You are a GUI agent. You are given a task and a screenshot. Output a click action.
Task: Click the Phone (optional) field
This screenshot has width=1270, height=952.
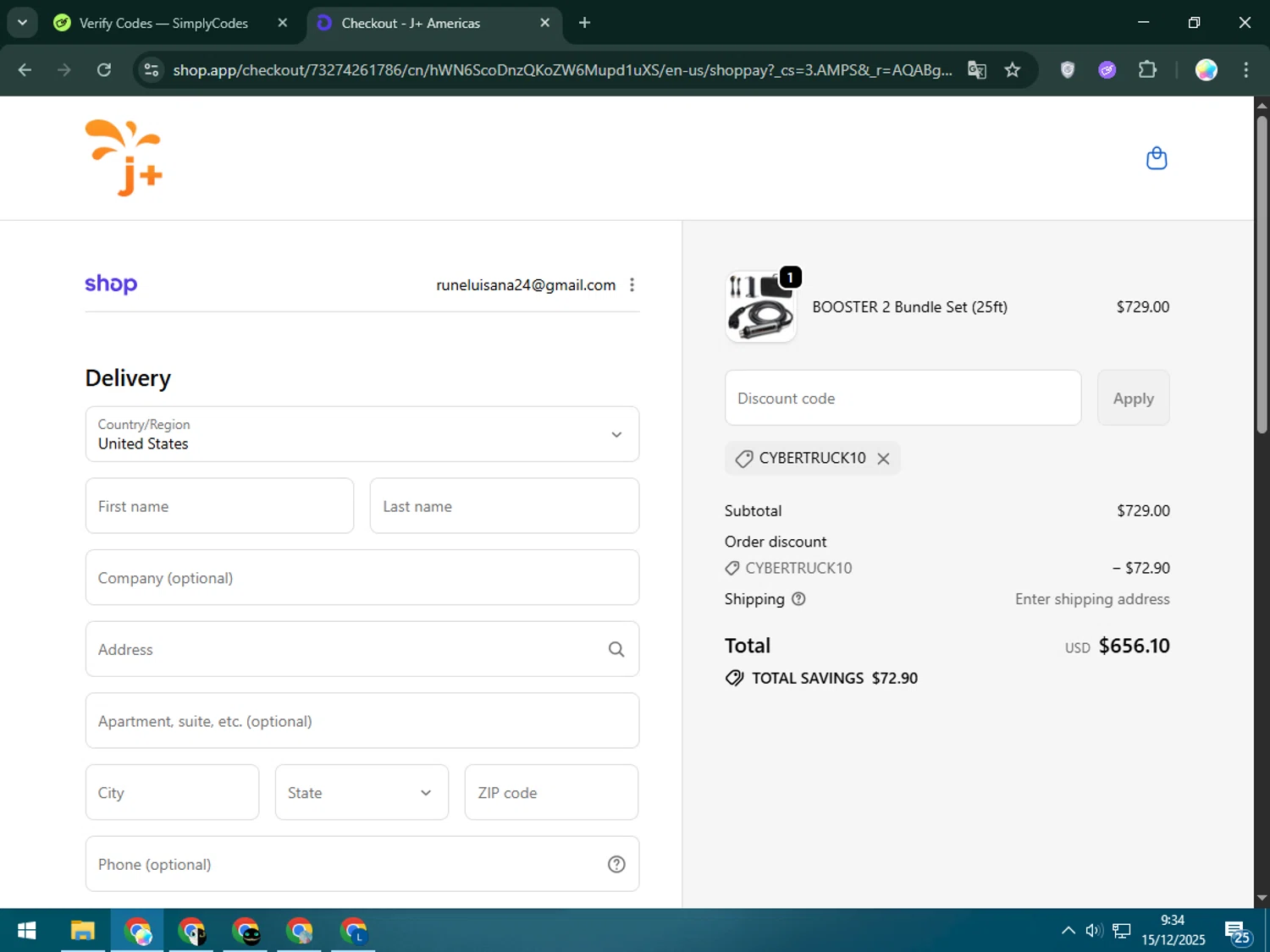tap(362, 864)
